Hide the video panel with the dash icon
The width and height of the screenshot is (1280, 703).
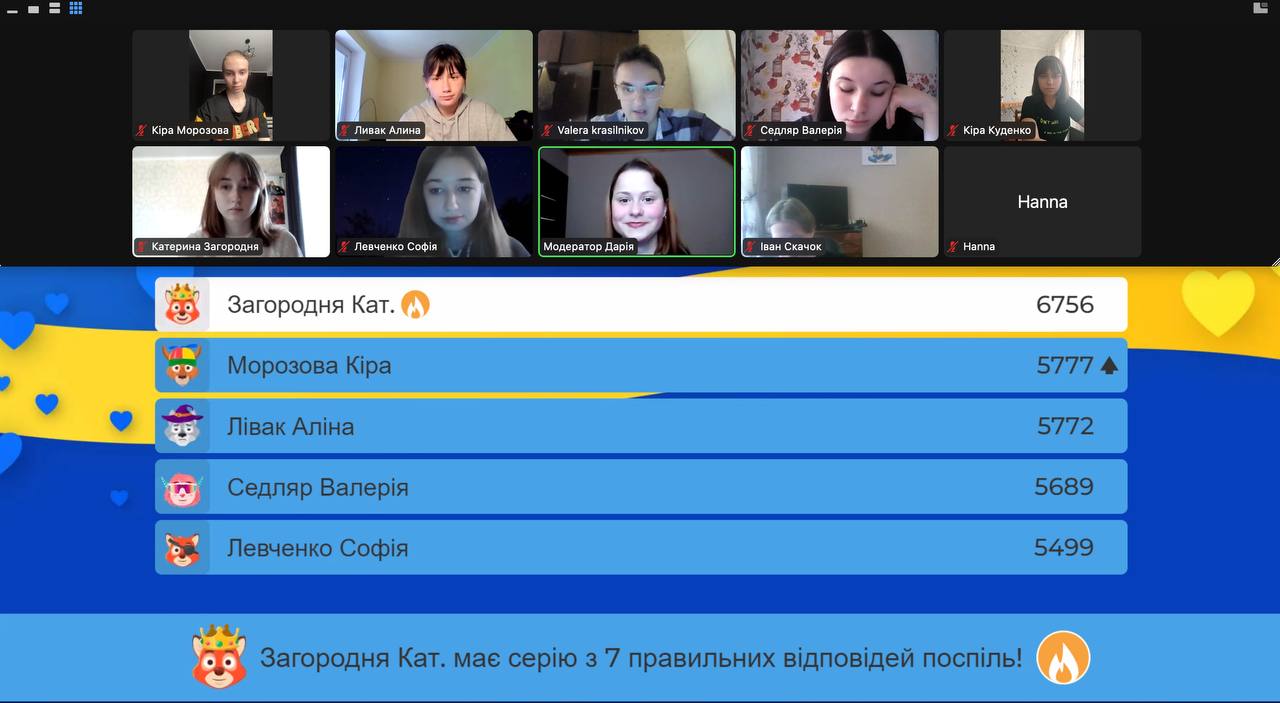[13, 10]
